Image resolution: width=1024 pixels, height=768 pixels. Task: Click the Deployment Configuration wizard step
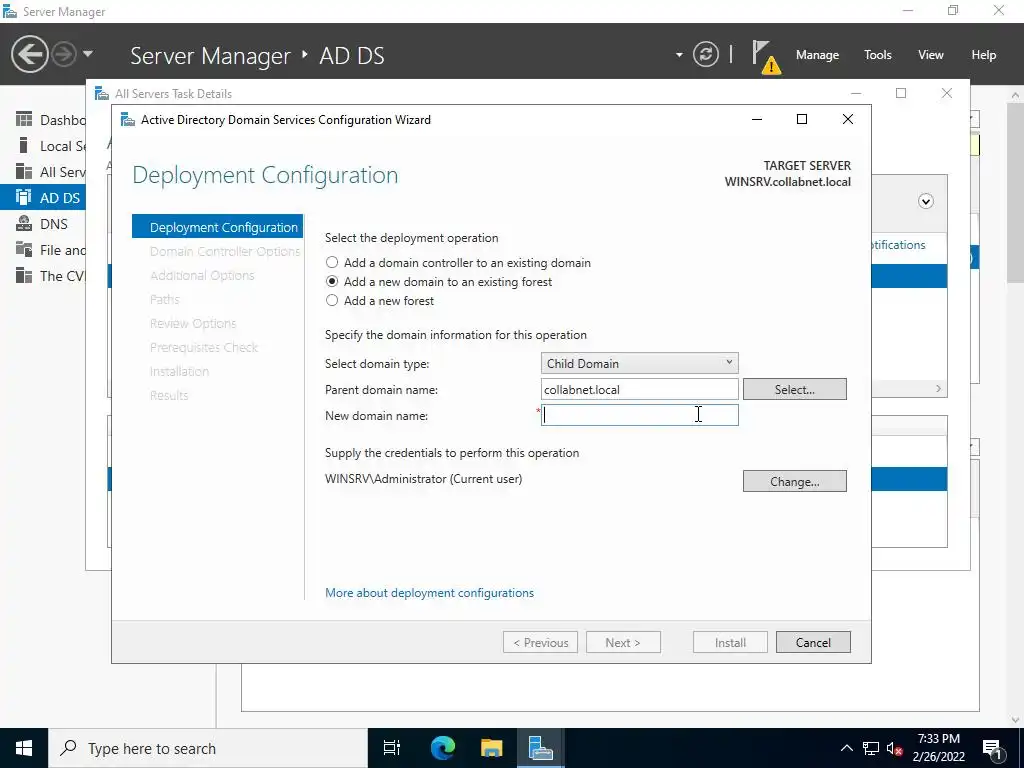pyautogui.click(x=217, y=227)
